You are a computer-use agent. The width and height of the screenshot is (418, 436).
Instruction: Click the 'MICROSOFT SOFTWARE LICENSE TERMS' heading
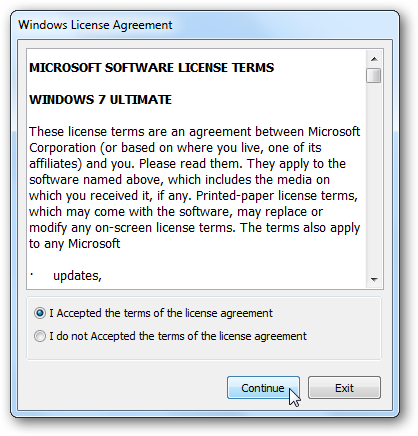coord(152,68)
